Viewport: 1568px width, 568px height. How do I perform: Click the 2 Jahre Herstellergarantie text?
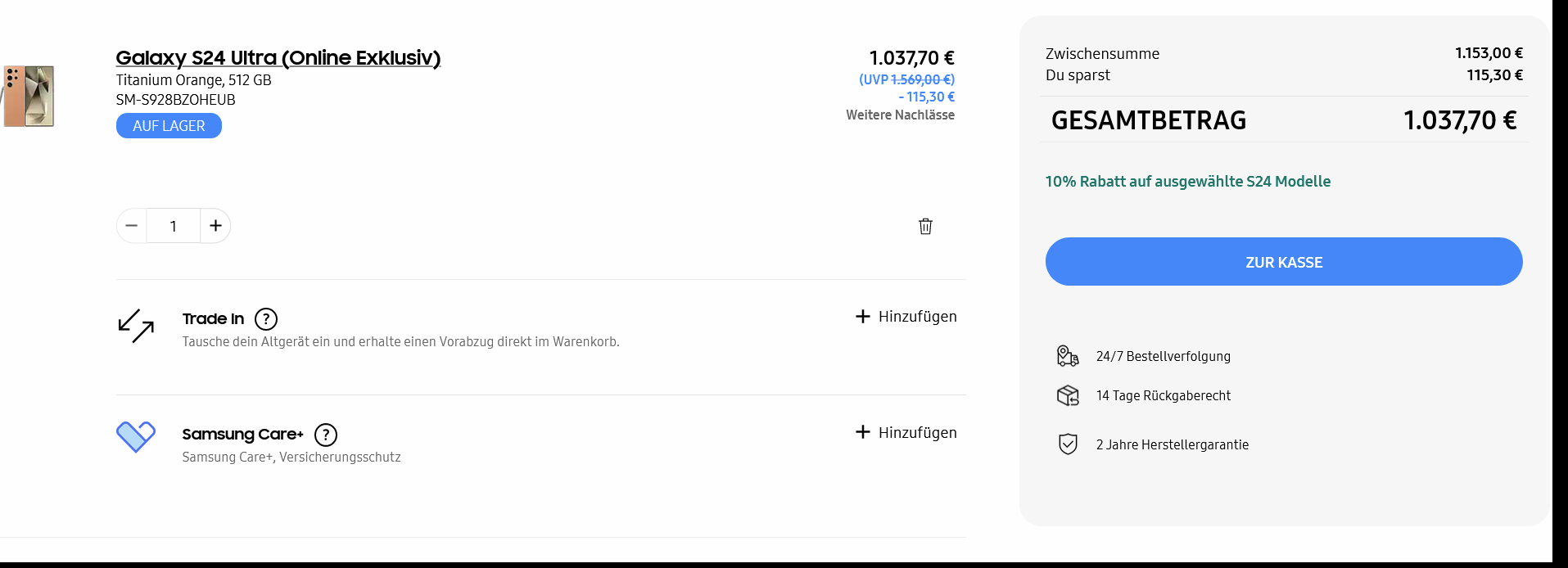(1172, 445)
